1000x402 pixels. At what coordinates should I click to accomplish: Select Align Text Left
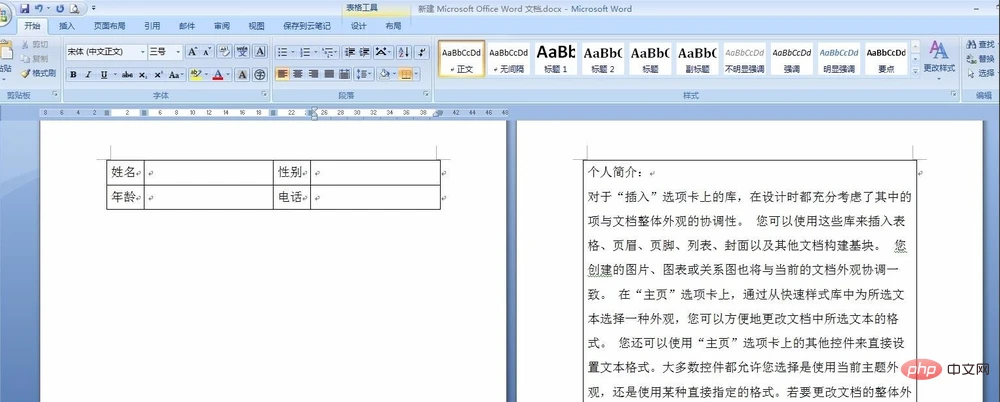[283, 75]
